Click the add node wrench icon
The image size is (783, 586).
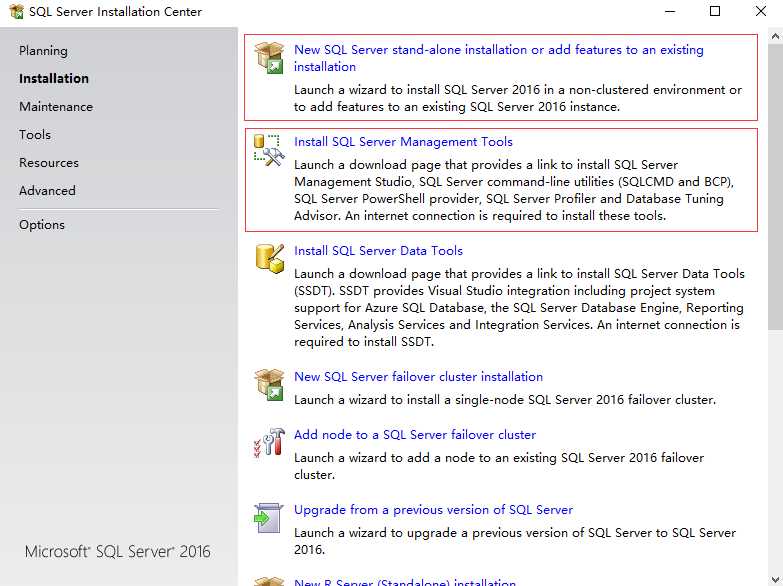pos(269,442)
